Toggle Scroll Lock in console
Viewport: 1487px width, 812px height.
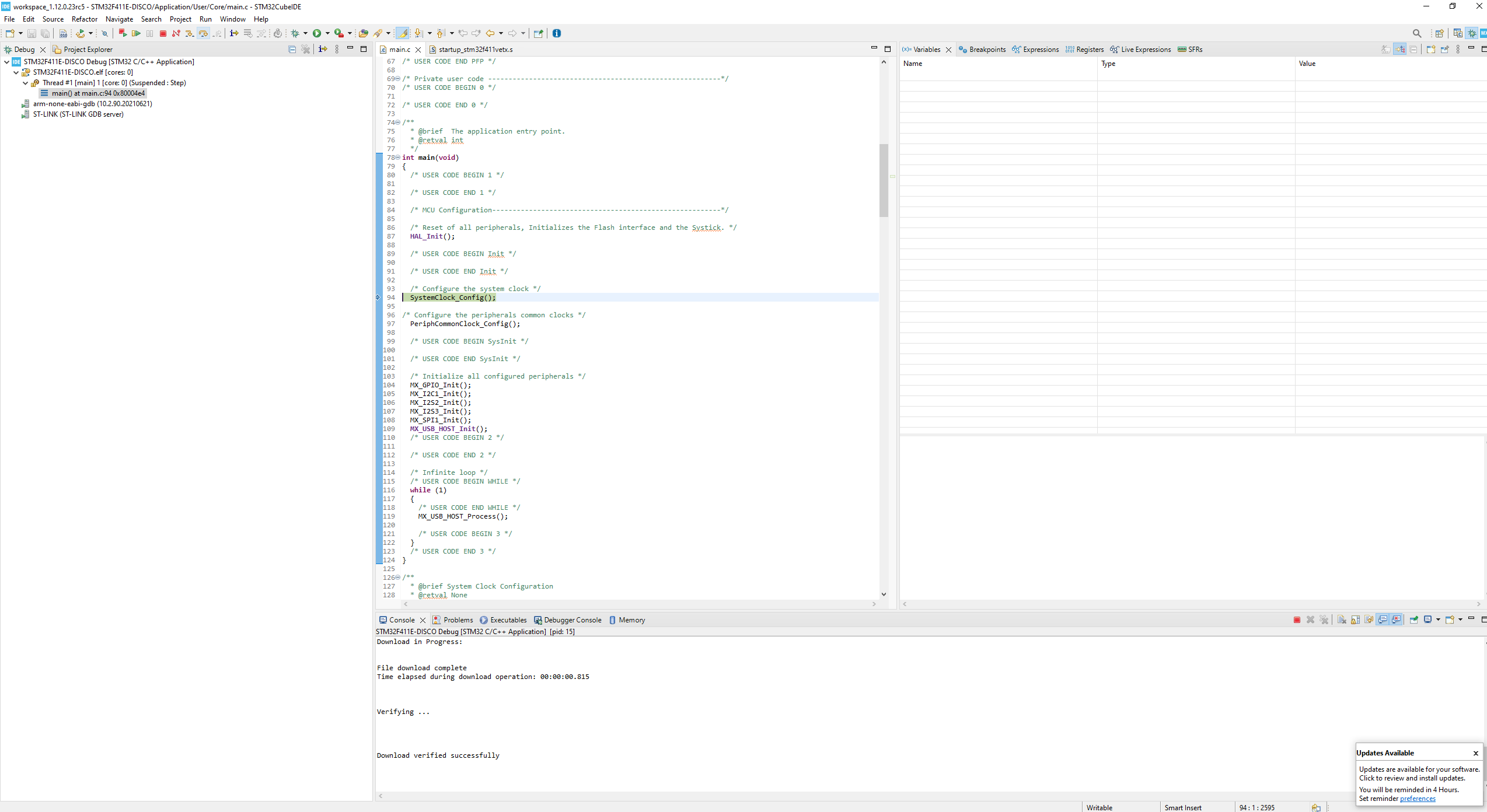tap(1355, 619)
